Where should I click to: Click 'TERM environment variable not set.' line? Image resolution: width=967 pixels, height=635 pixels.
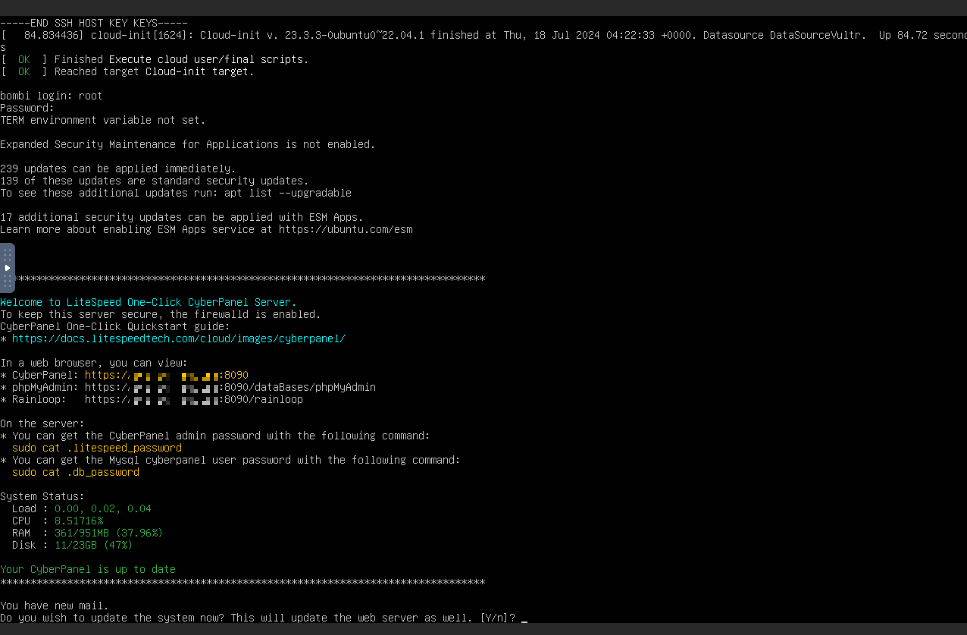point(103,120)
